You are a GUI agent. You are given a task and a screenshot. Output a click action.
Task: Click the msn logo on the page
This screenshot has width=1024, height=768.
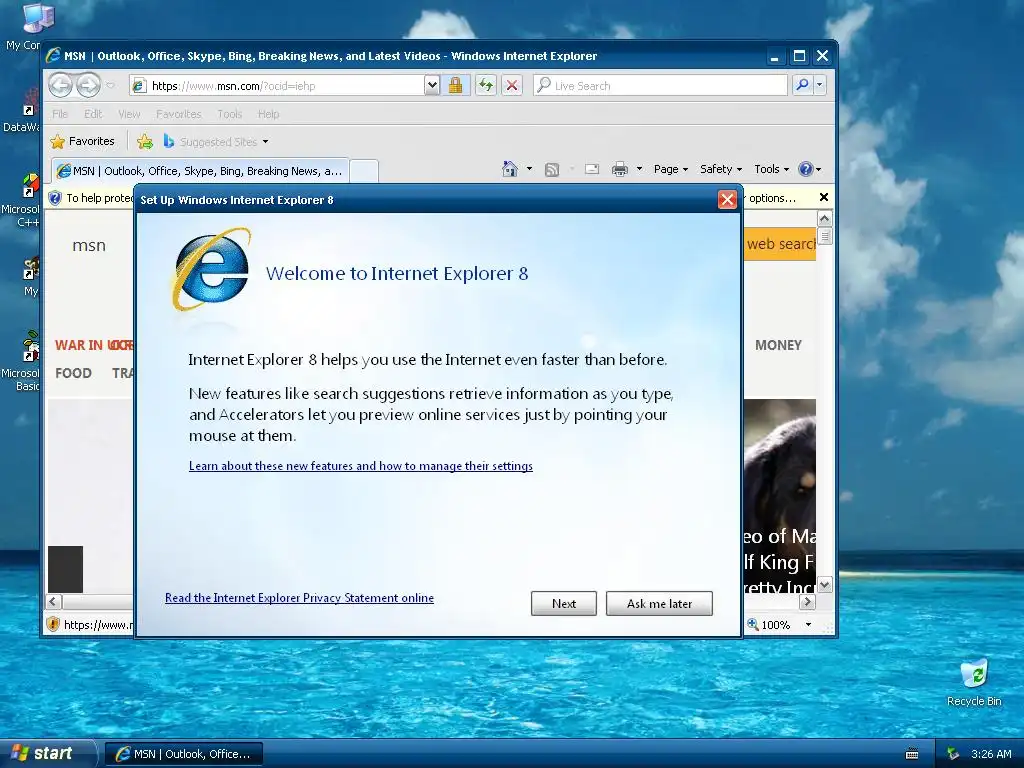pyautogui.click(x=89, y=246)
